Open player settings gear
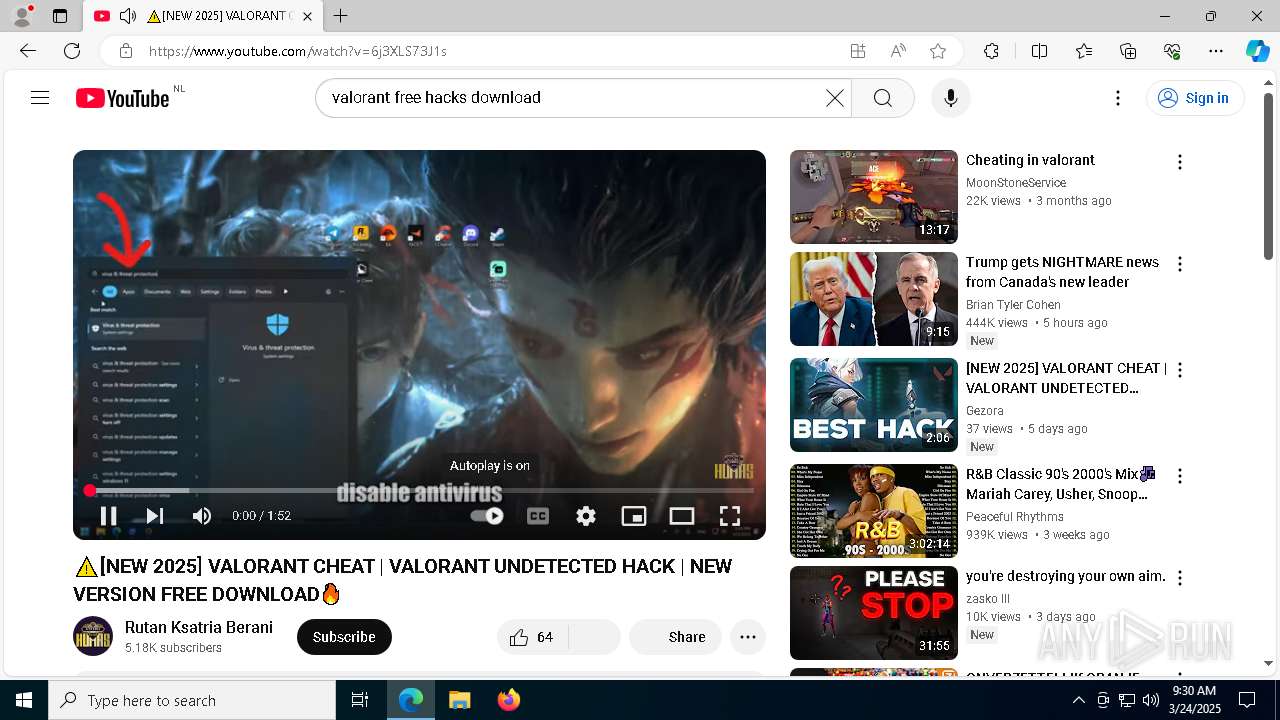This screenshot has width=1280, height=720. tap(586, 516)
